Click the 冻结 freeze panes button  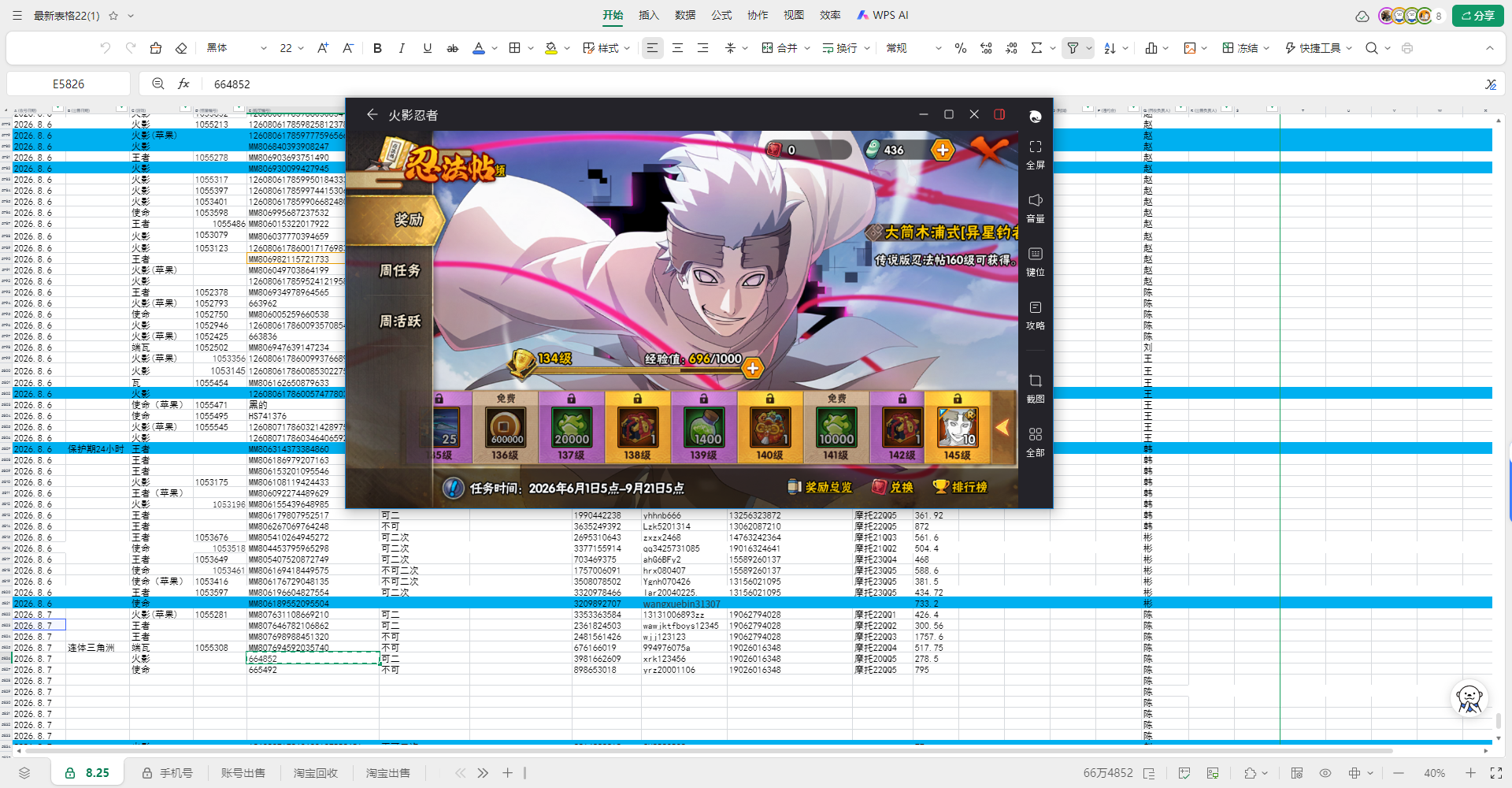point(1240,48)
